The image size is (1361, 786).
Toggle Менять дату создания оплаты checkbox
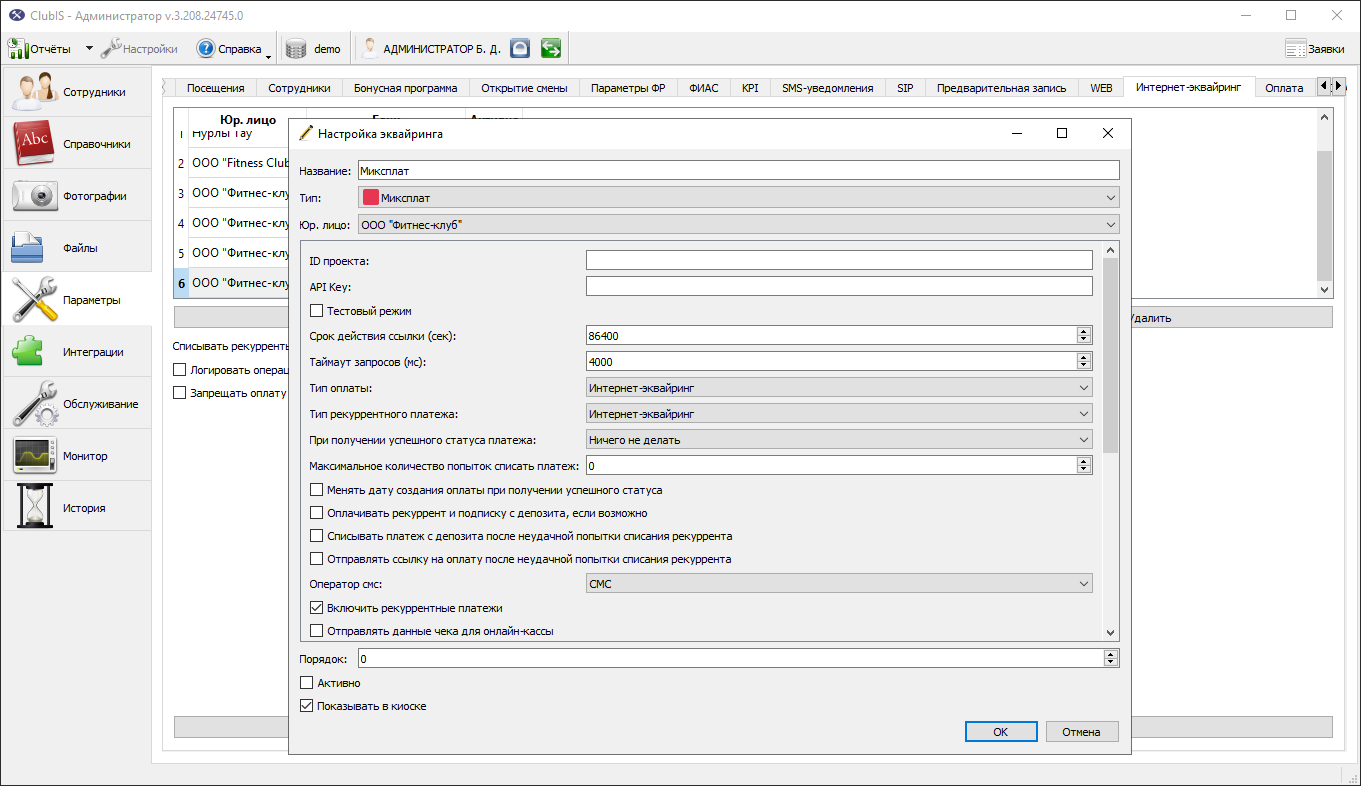(x=317, y=490)
